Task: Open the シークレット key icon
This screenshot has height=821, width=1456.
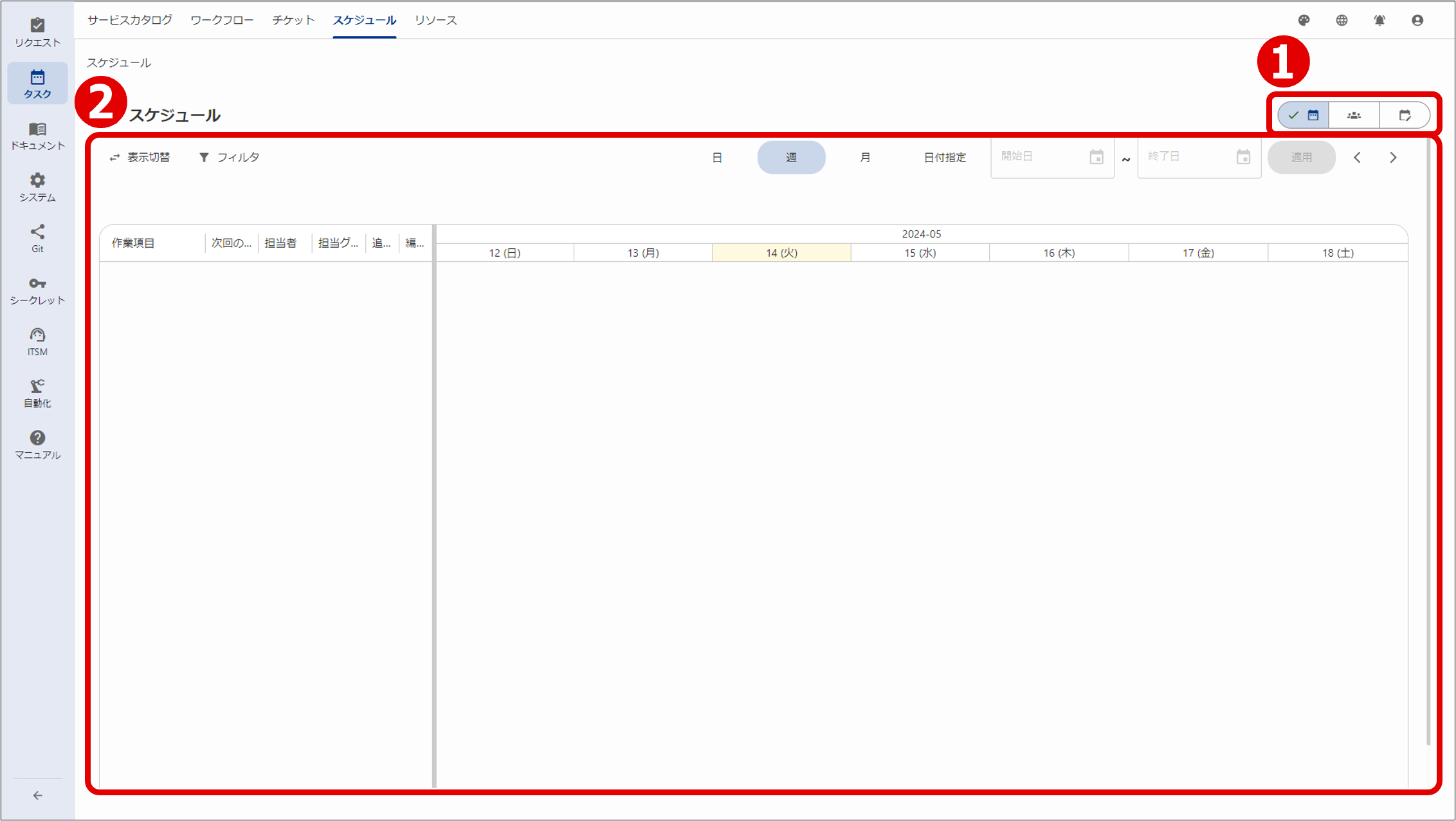Action: point(37,289)
